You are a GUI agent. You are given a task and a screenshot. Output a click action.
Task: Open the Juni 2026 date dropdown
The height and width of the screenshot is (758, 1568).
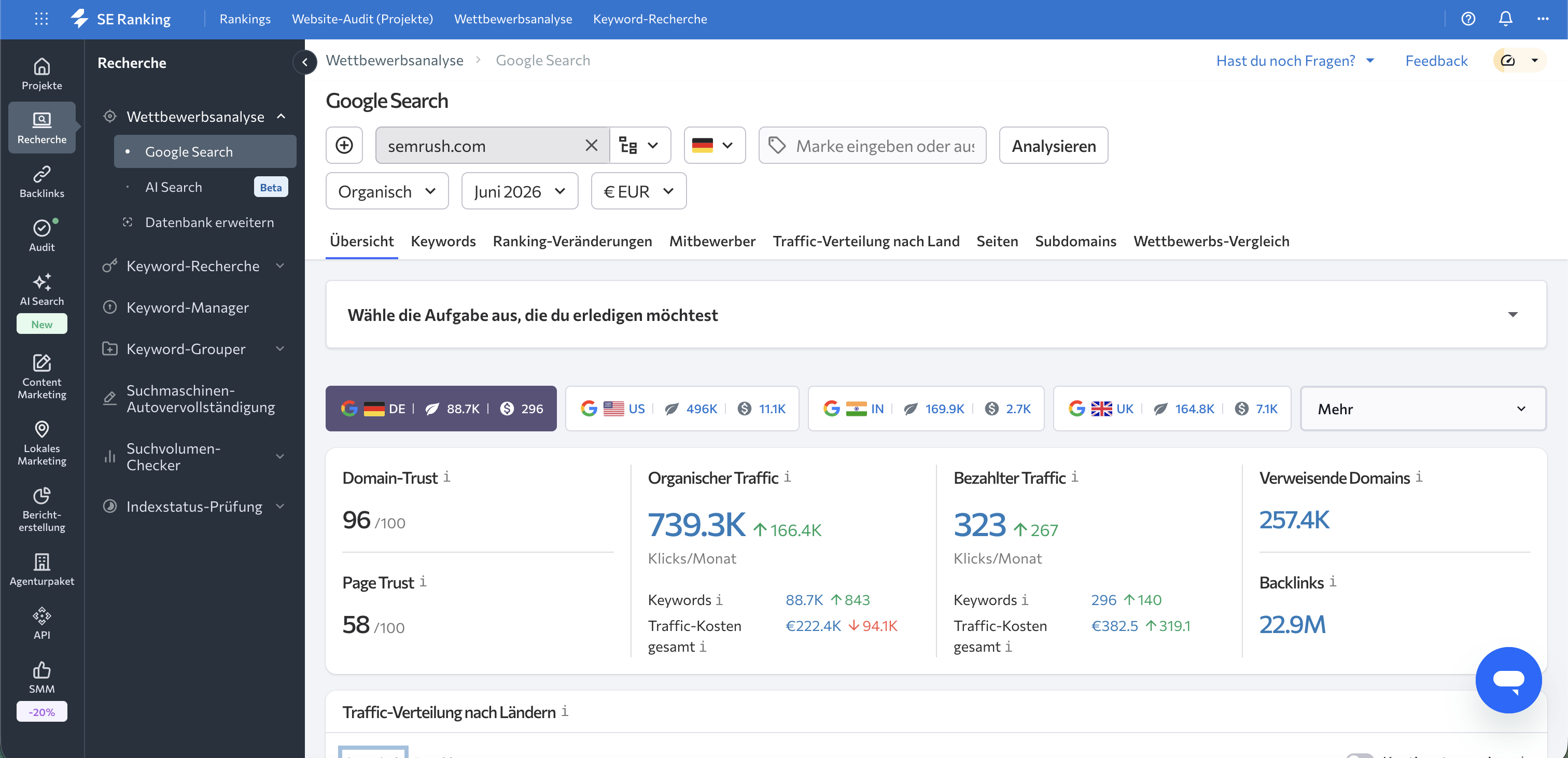point(519,191)
